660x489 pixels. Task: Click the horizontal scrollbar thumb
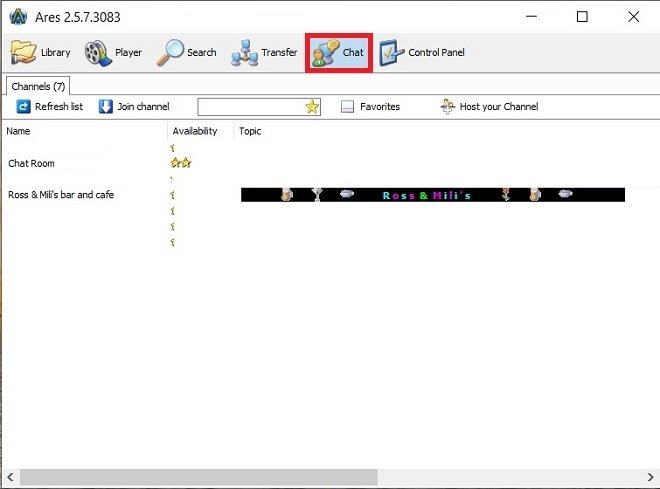199,477
